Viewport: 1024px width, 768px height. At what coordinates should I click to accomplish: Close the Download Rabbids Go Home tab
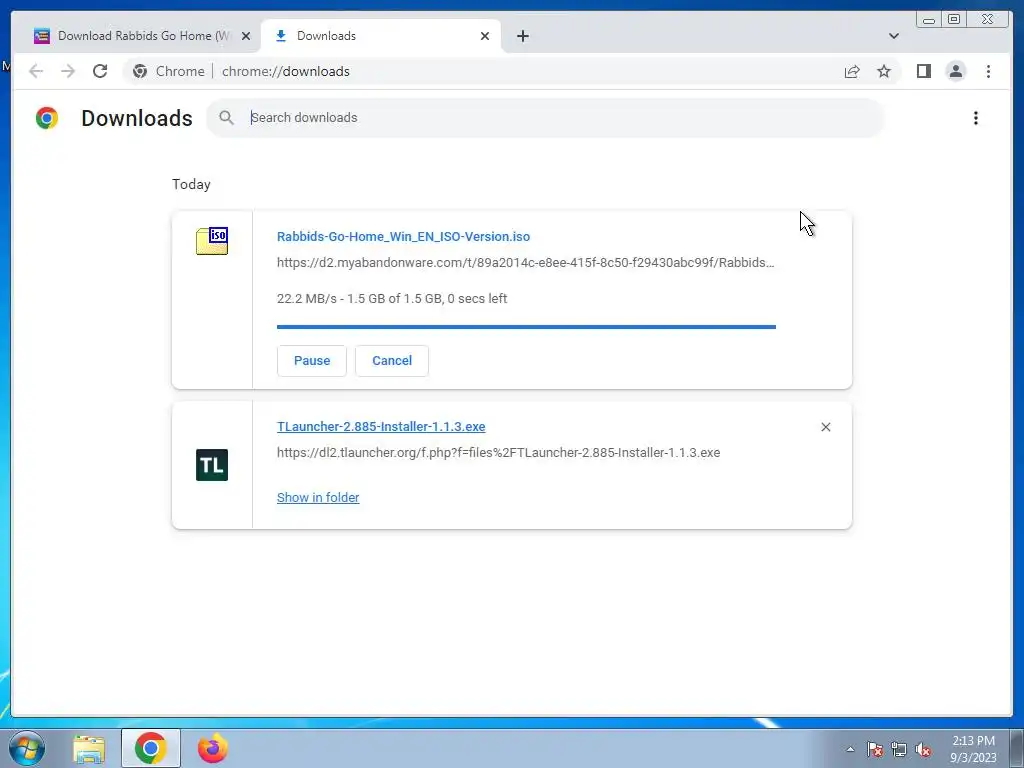tap(246, 36)
